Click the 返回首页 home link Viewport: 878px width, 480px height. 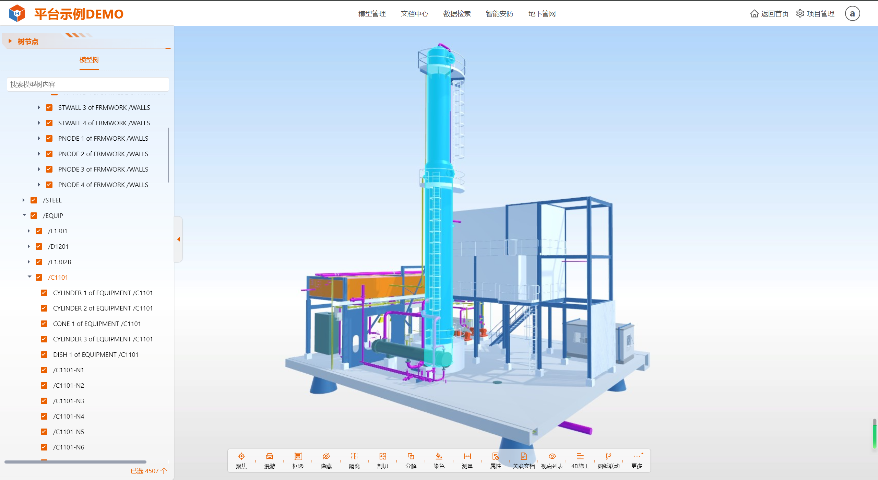tap(768, 14)
